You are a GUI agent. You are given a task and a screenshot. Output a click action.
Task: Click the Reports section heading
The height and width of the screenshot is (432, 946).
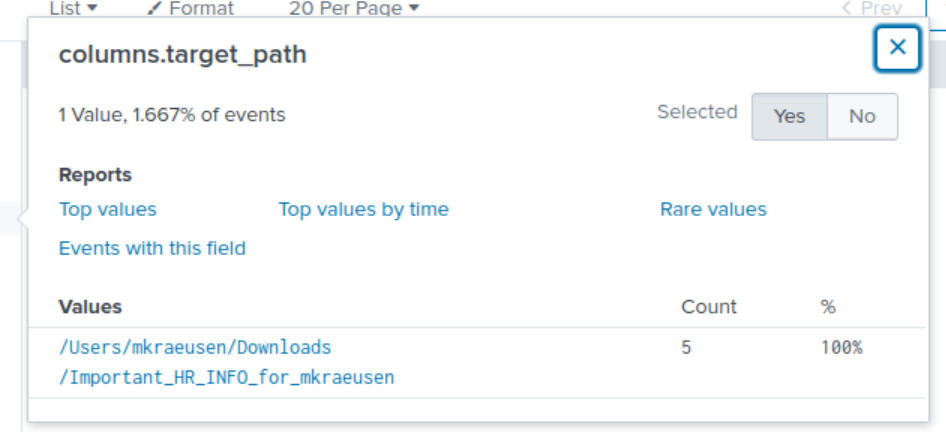point(95,175)
